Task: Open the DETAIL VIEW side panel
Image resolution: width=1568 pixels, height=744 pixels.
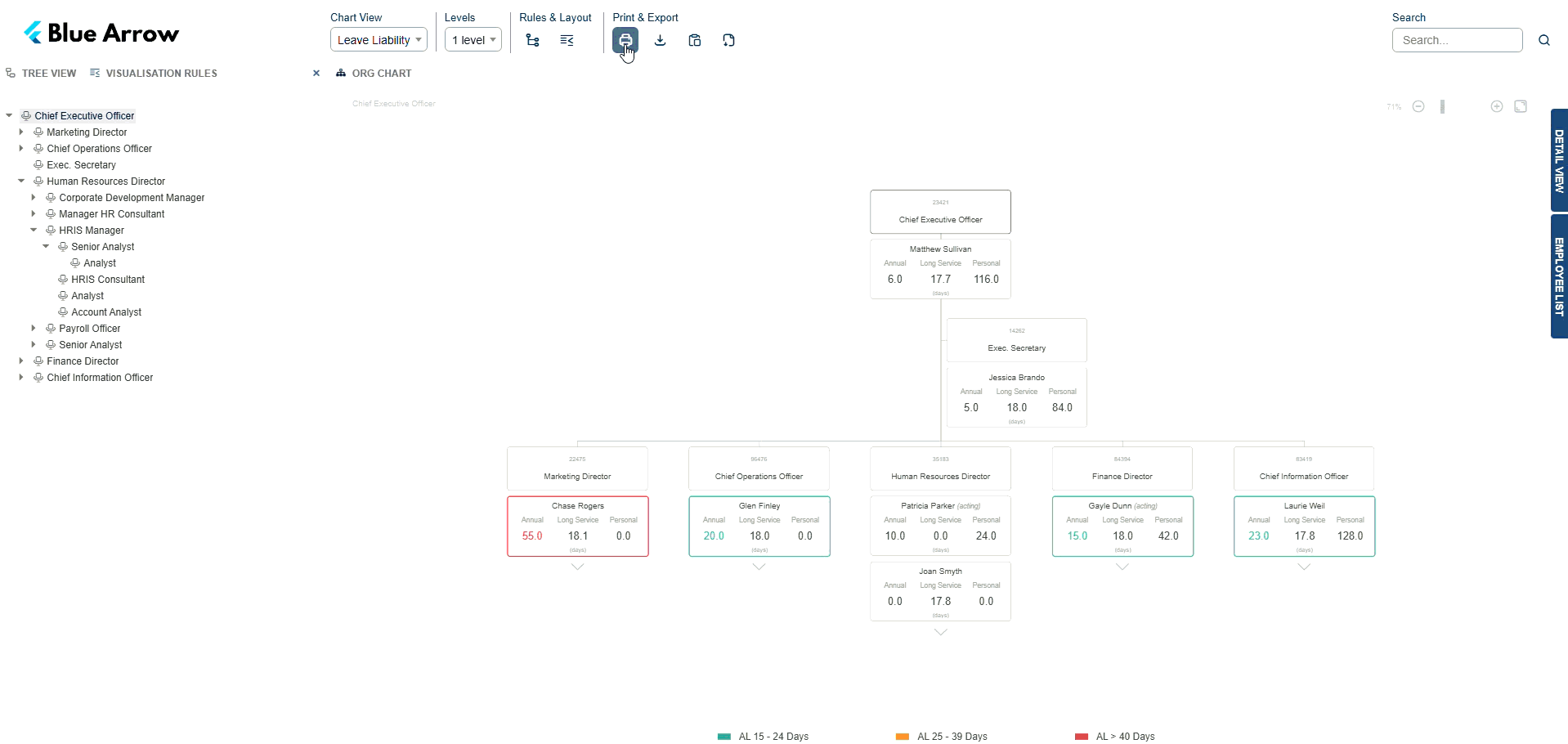Action: click(x=1558, y=160)
